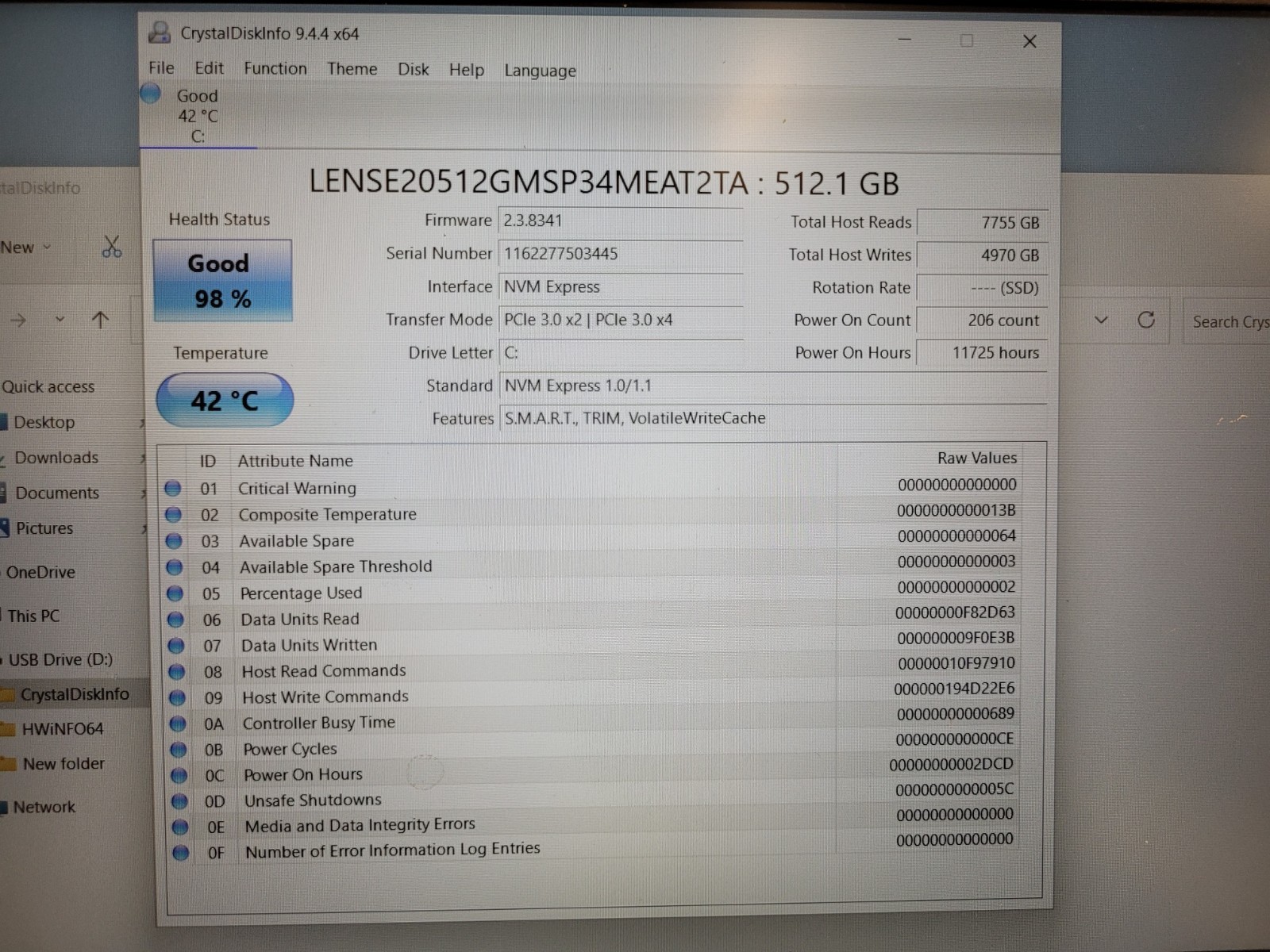Open the Language menu
1270x952 pixels.
(x=540, y=71)
